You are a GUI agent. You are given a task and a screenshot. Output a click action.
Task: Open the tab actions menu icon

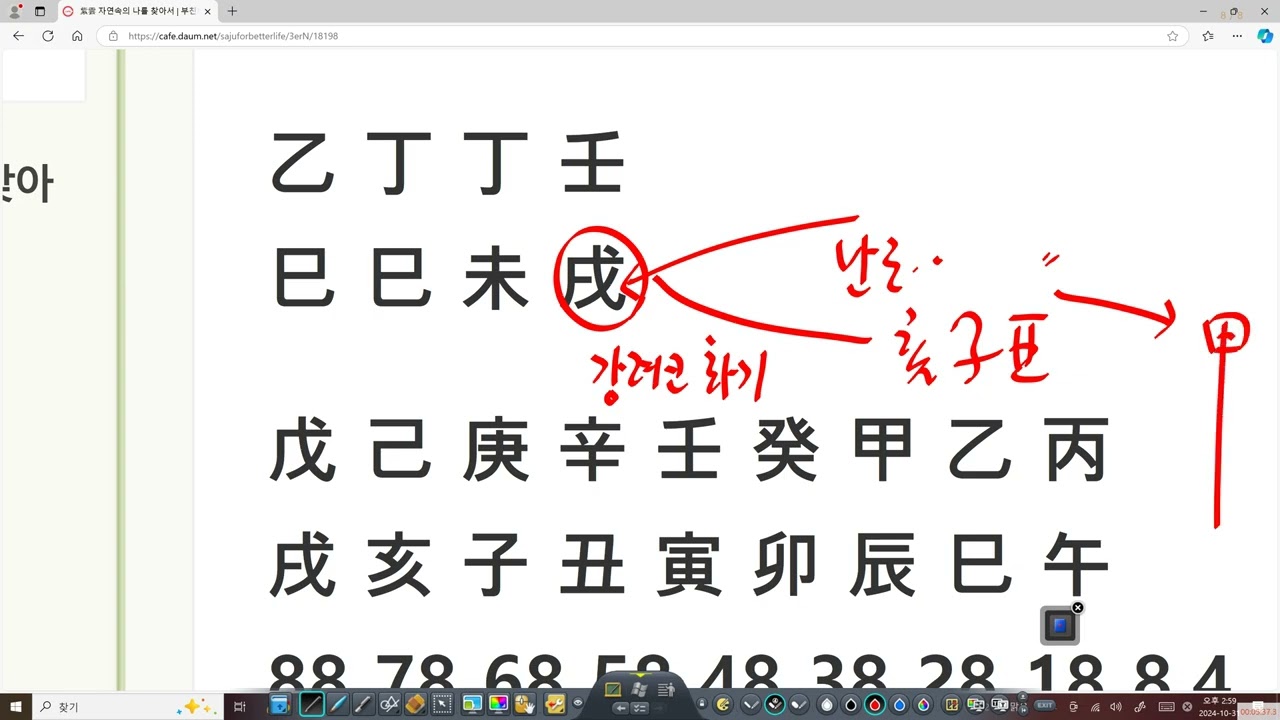tap(40, 12)
